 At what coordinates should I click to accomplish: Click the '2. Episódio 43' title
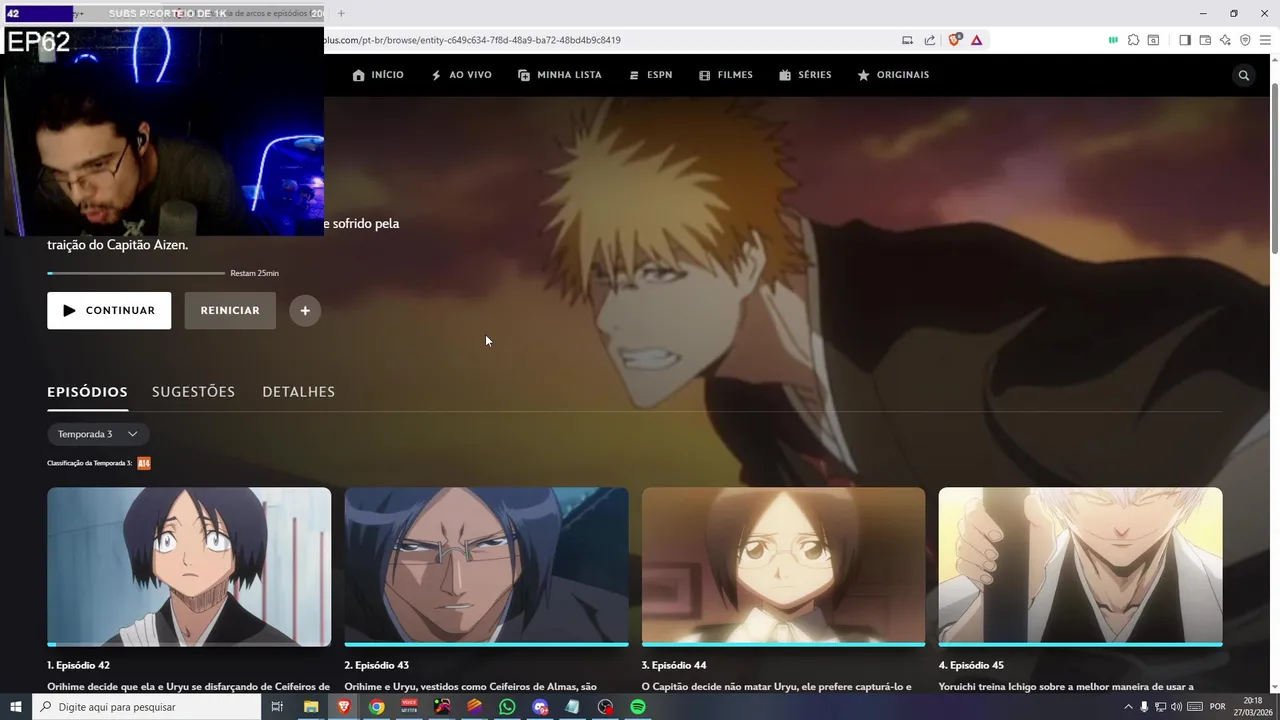tap(376, 665)
